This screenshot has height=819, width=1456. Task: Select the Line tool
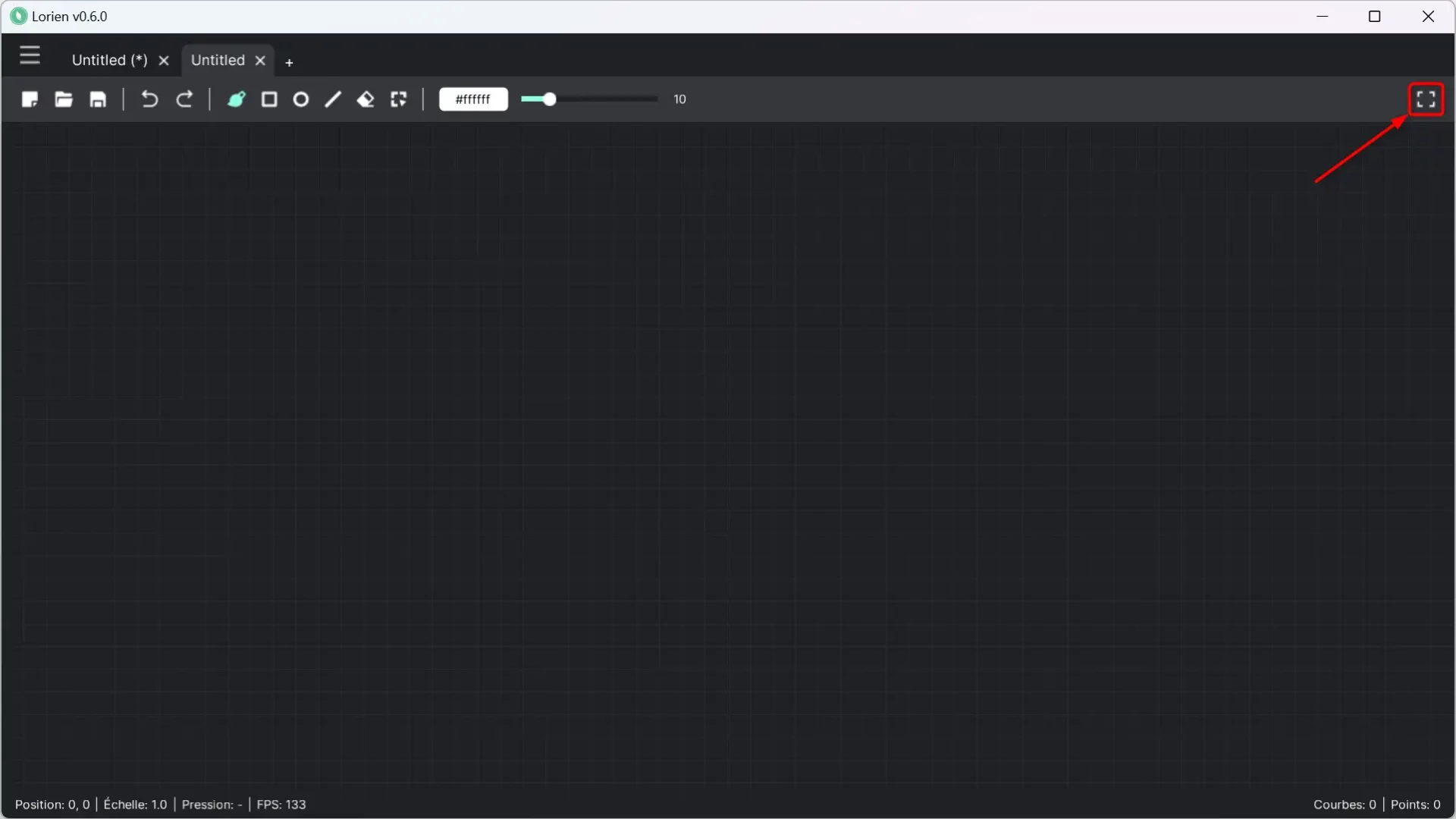(x=333, y=99)
